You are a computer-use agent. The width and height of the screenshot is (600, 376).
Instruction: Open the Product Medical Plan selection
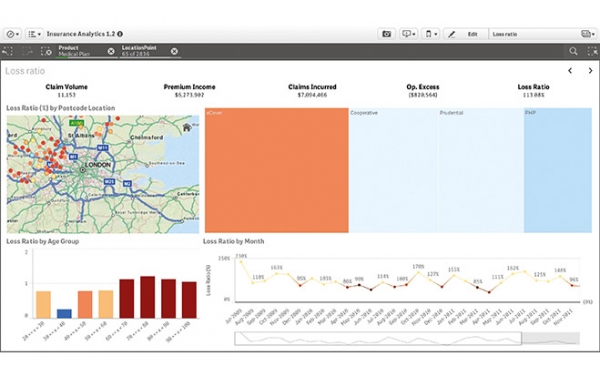[x=81, y=51]
